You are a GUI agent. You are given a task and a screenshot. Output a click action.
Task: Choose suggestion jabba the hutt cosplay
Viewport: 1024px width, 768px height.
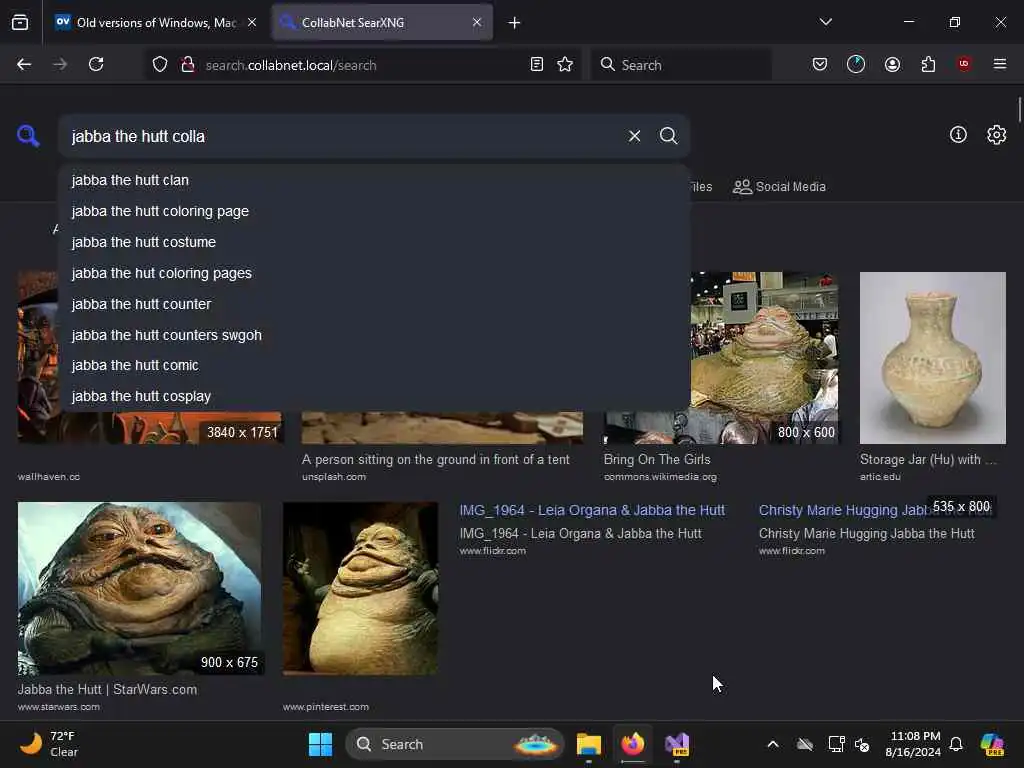374,396
